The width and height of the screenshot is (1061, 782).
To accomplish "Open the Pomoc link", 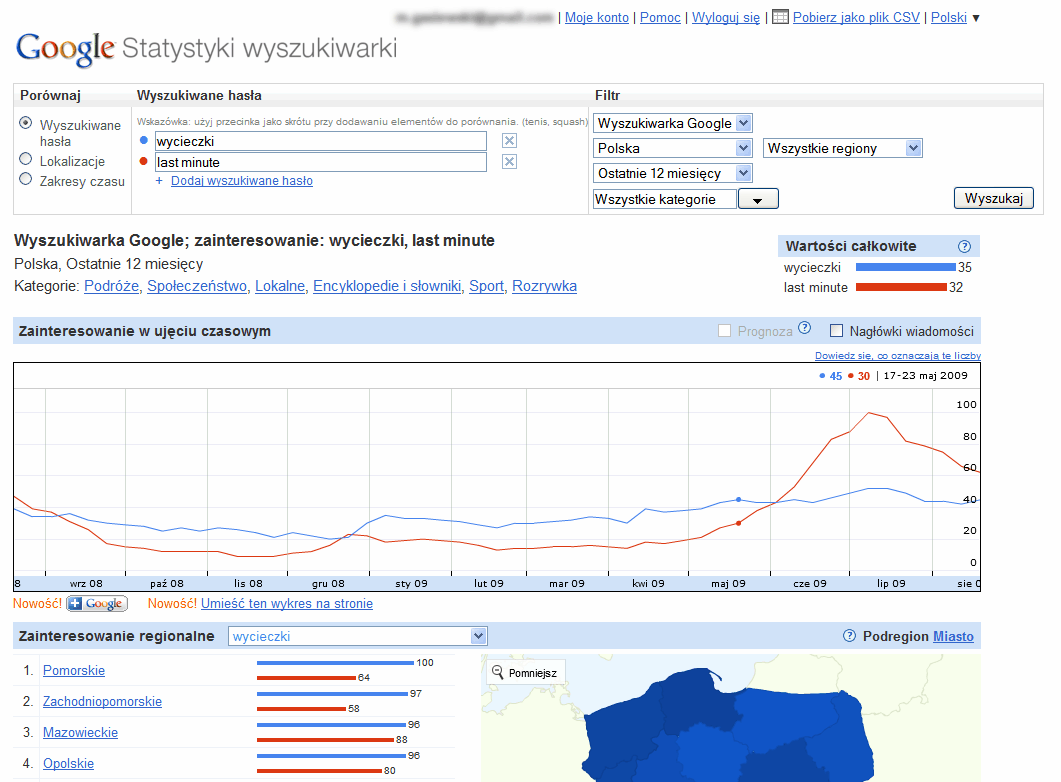I will (660, 18).
